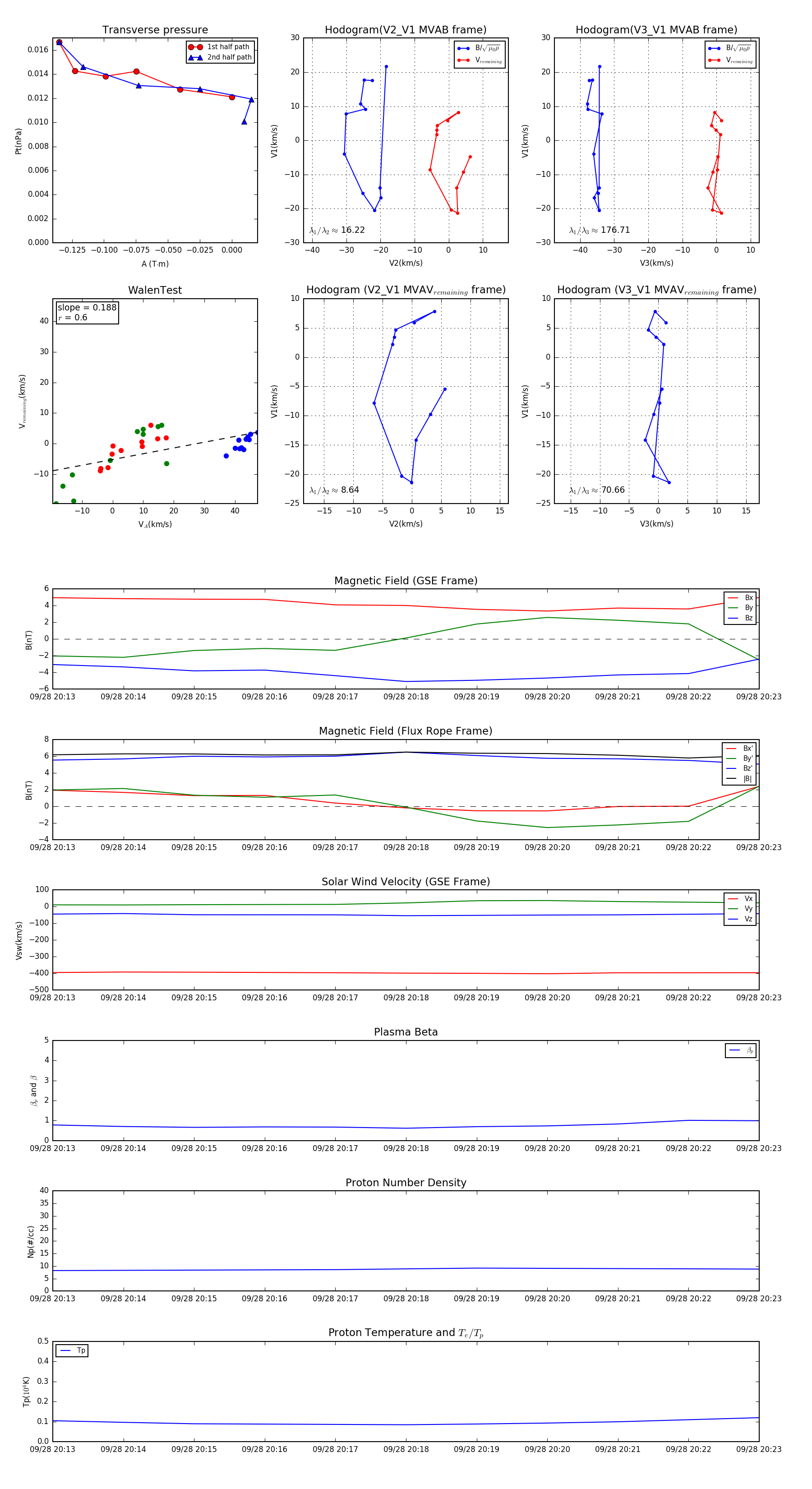Click the B/√μ0ρ legend entry in V3_V1 MVAB hodogram
Viewport: 812px width, 1489px height.
click(730, 48)
